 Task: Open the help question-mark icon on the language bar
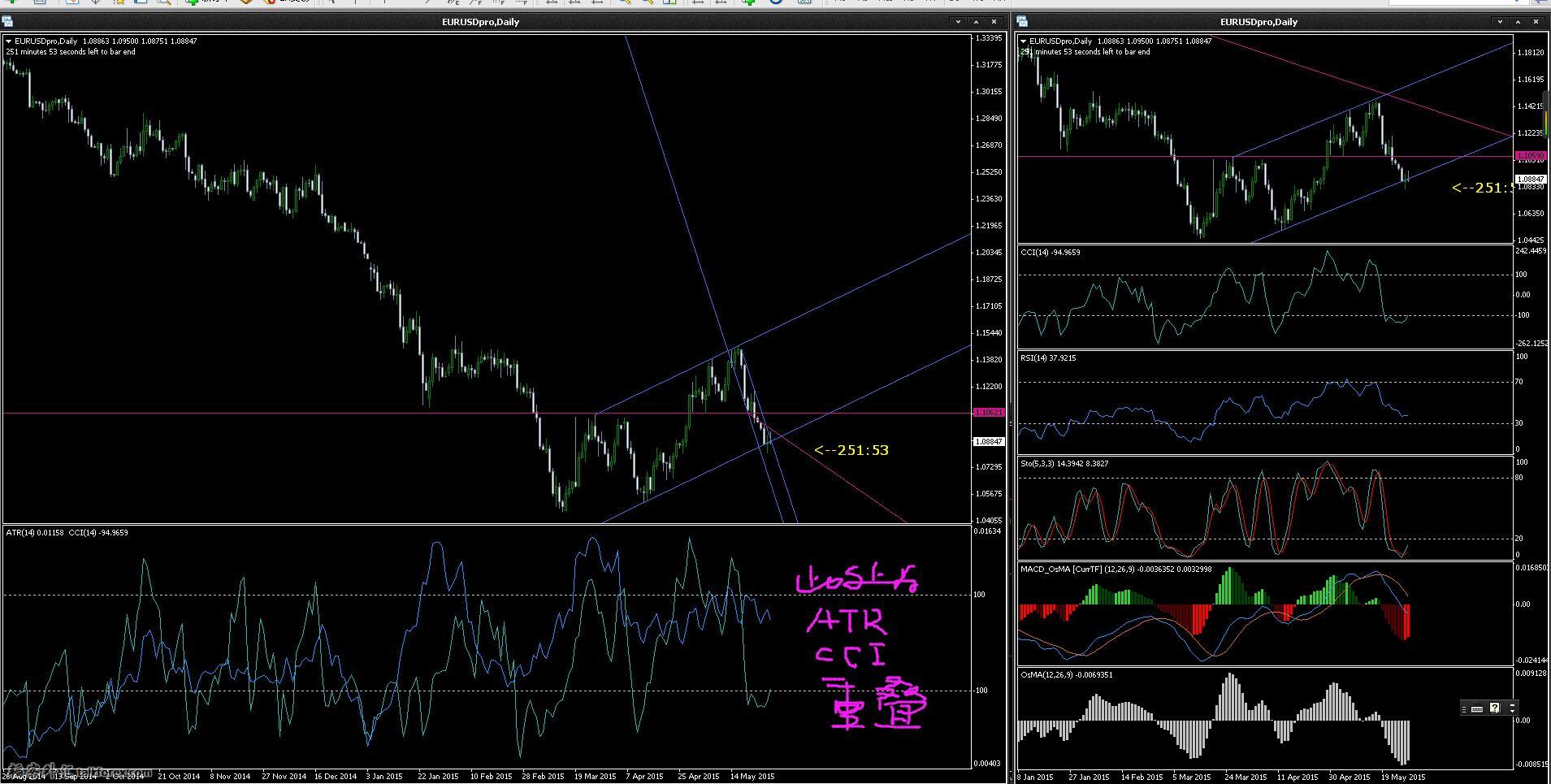tap(1494, 708)
